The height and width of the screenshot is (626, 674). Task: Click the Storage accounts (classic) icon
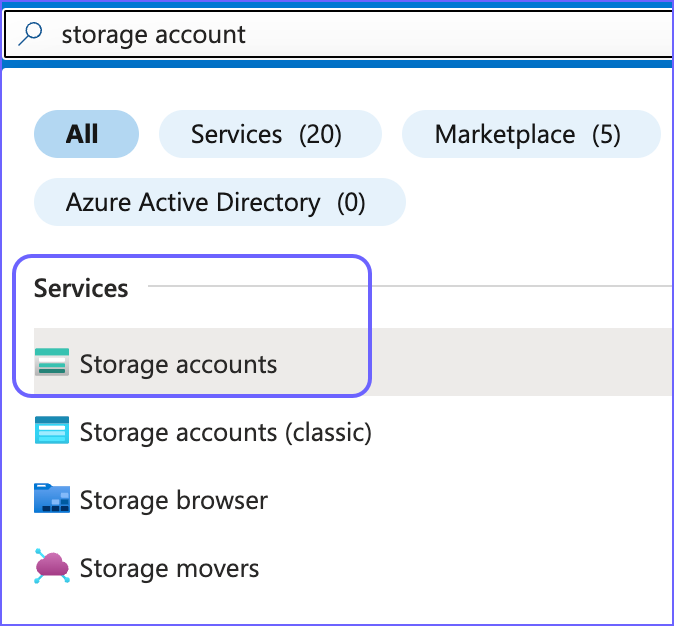pos(52,430)
